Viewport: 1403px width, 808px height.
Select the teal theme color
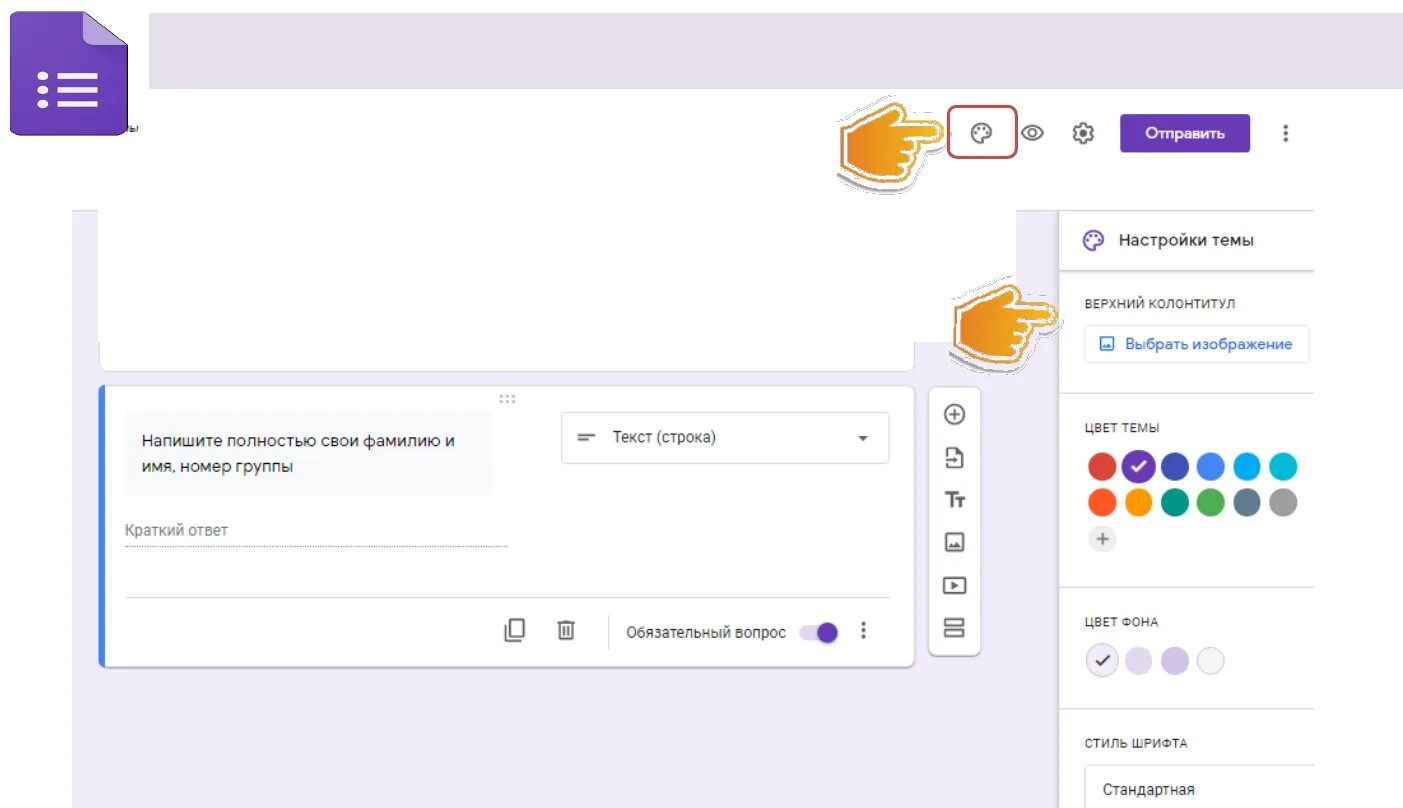click(1175, 502)
